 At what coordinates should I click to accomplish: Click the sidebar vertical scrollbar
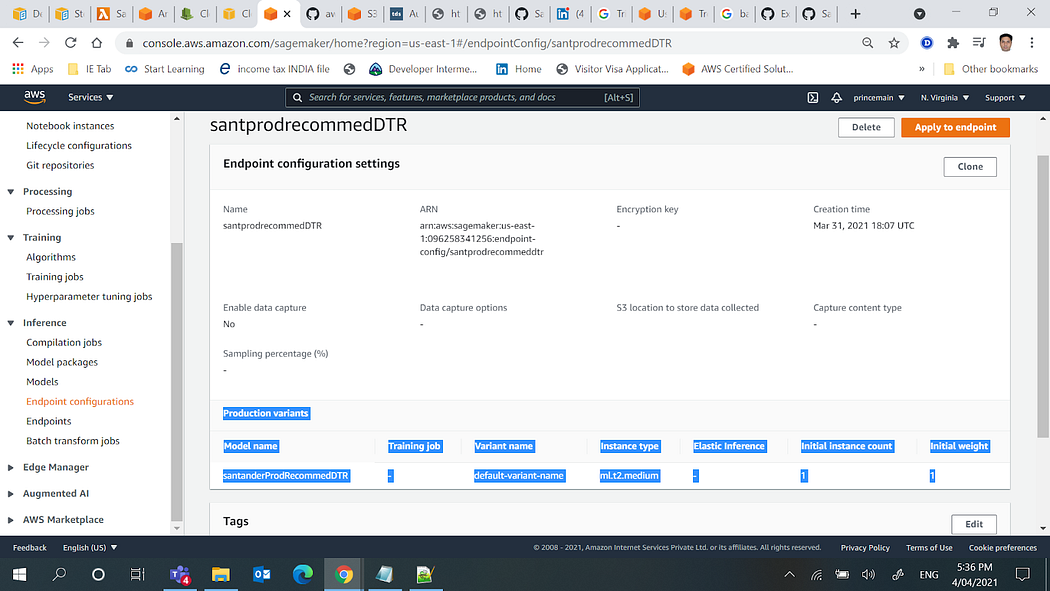pyautogui.click(x=177, y=382)
